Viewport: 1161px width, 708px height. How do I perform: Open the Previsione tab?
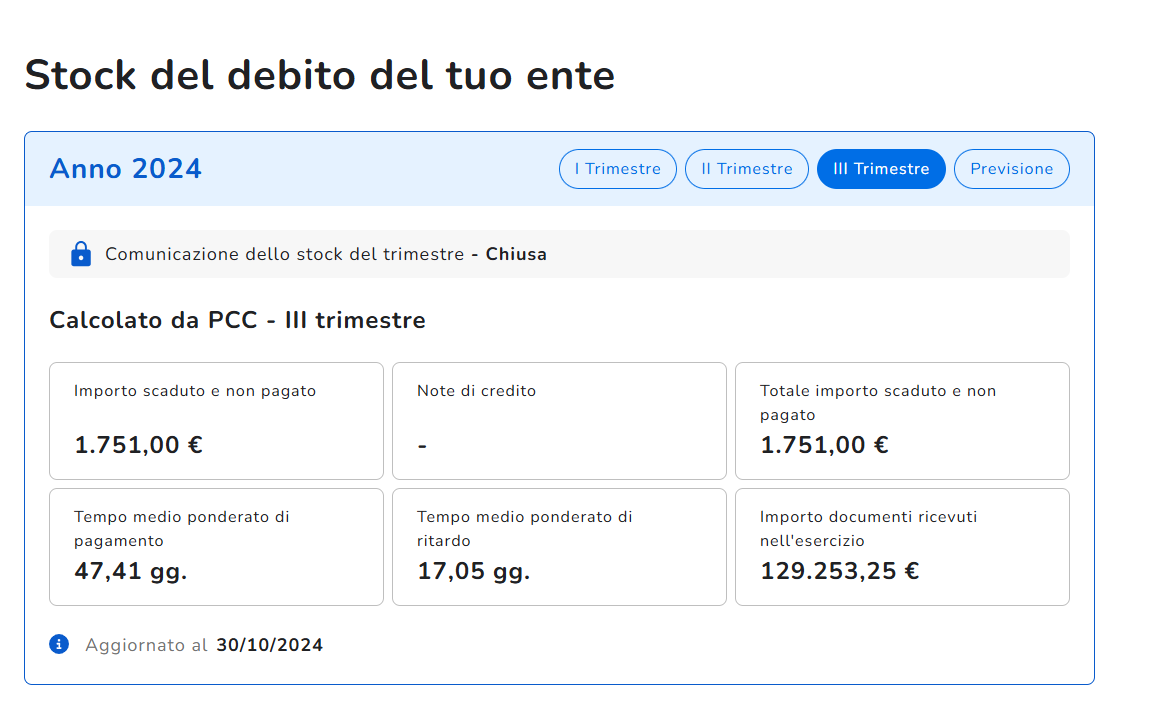point(1011,169)
